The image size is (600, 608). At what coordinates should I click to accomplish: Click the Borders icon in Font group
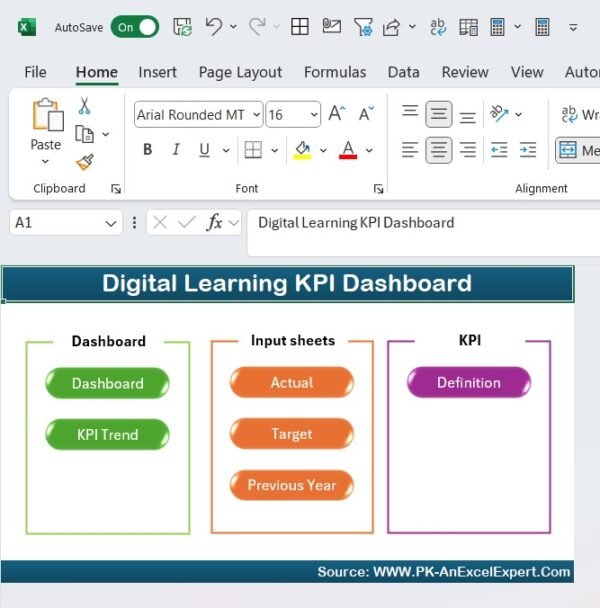[253, 150]
